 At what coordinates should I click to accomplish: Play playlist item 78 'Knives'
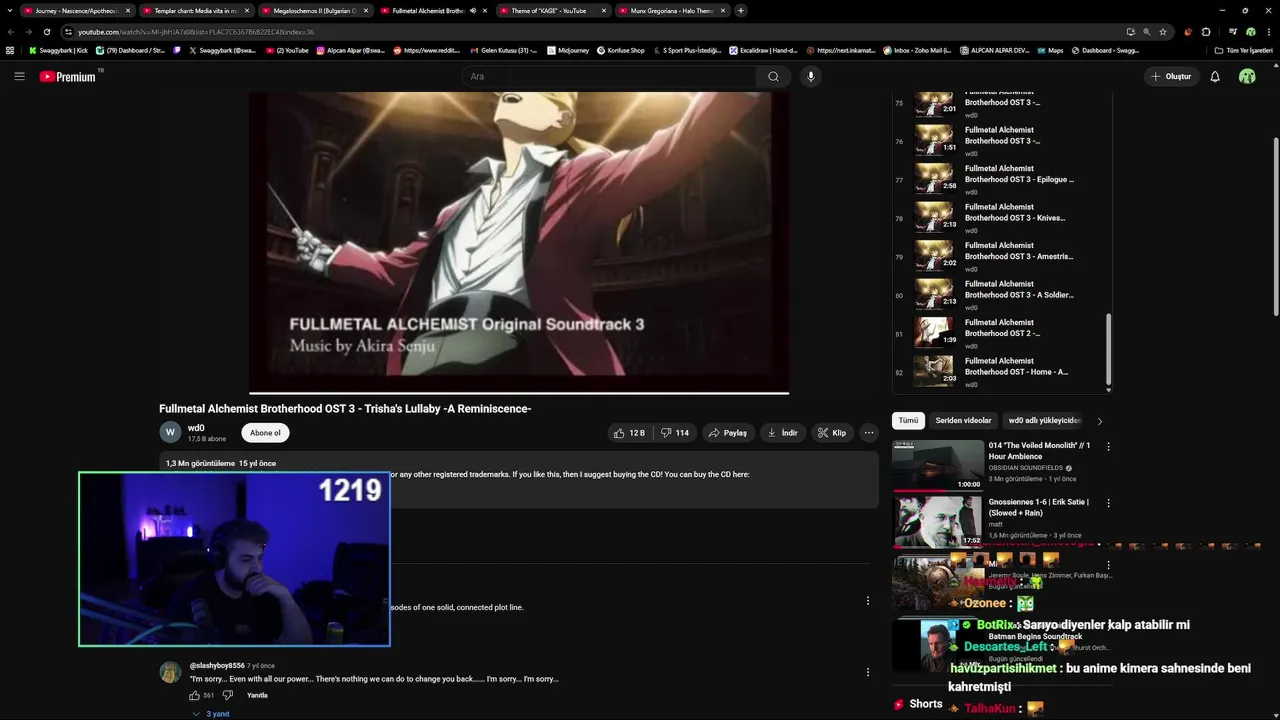1002,218
